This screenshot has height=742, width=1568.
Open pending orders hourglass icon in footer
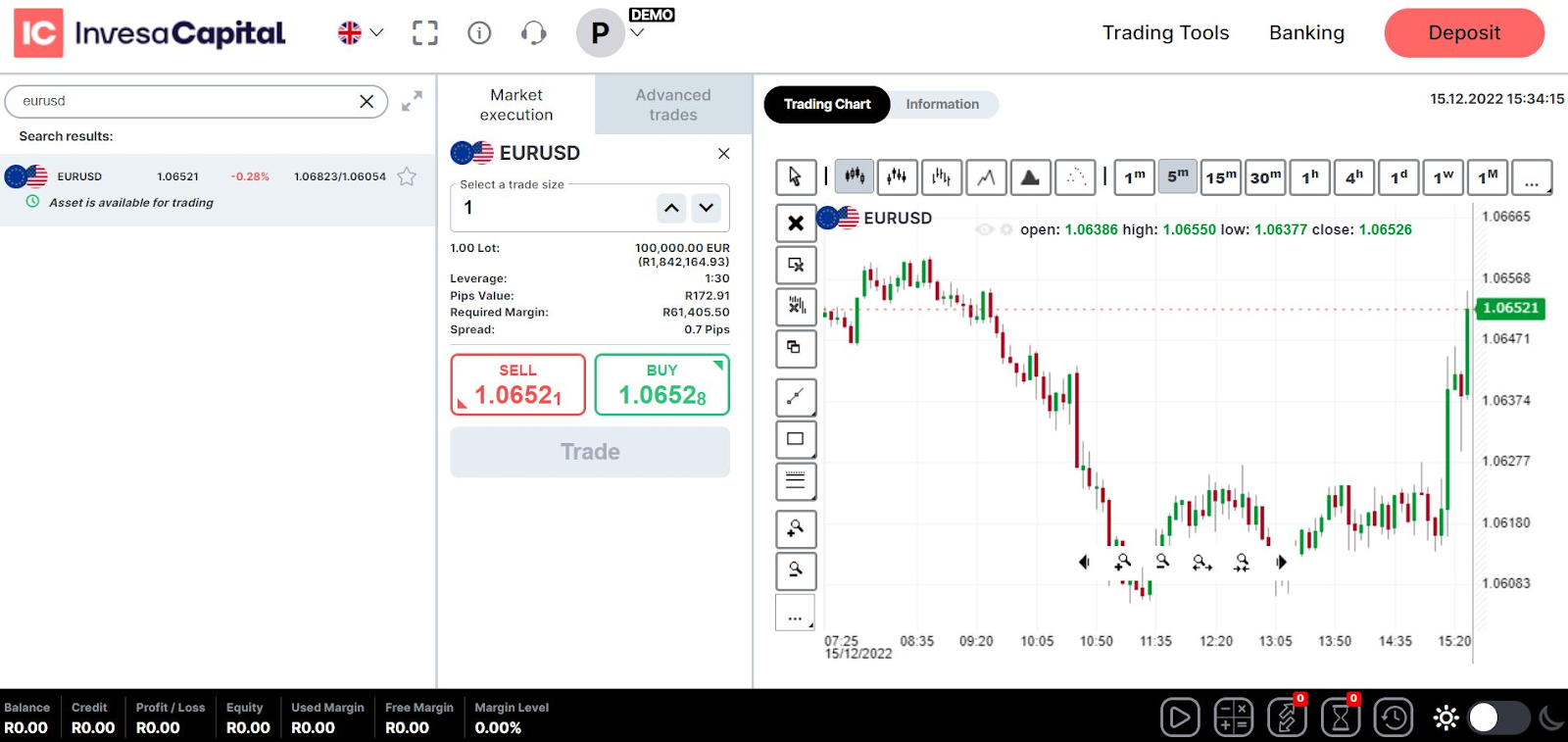click(1341, 717)
